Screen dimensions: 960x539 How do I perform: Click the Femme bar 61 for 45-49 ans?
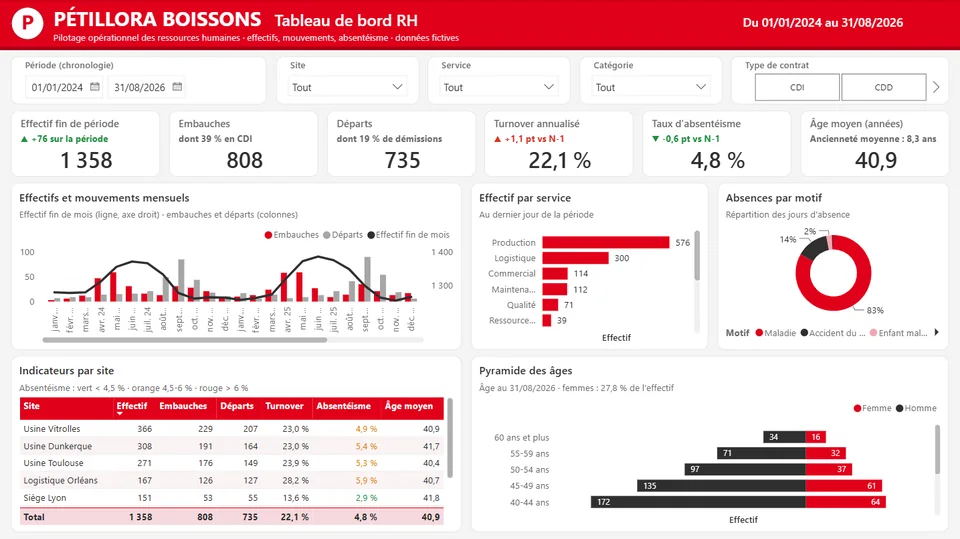click(844, 486)
